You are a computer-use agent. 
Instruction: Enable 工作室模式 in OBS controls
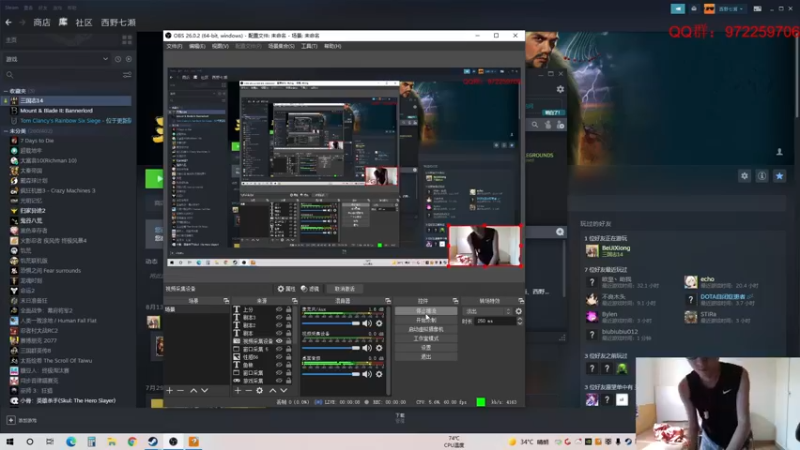pyautogui.click(x=426, y=338)
